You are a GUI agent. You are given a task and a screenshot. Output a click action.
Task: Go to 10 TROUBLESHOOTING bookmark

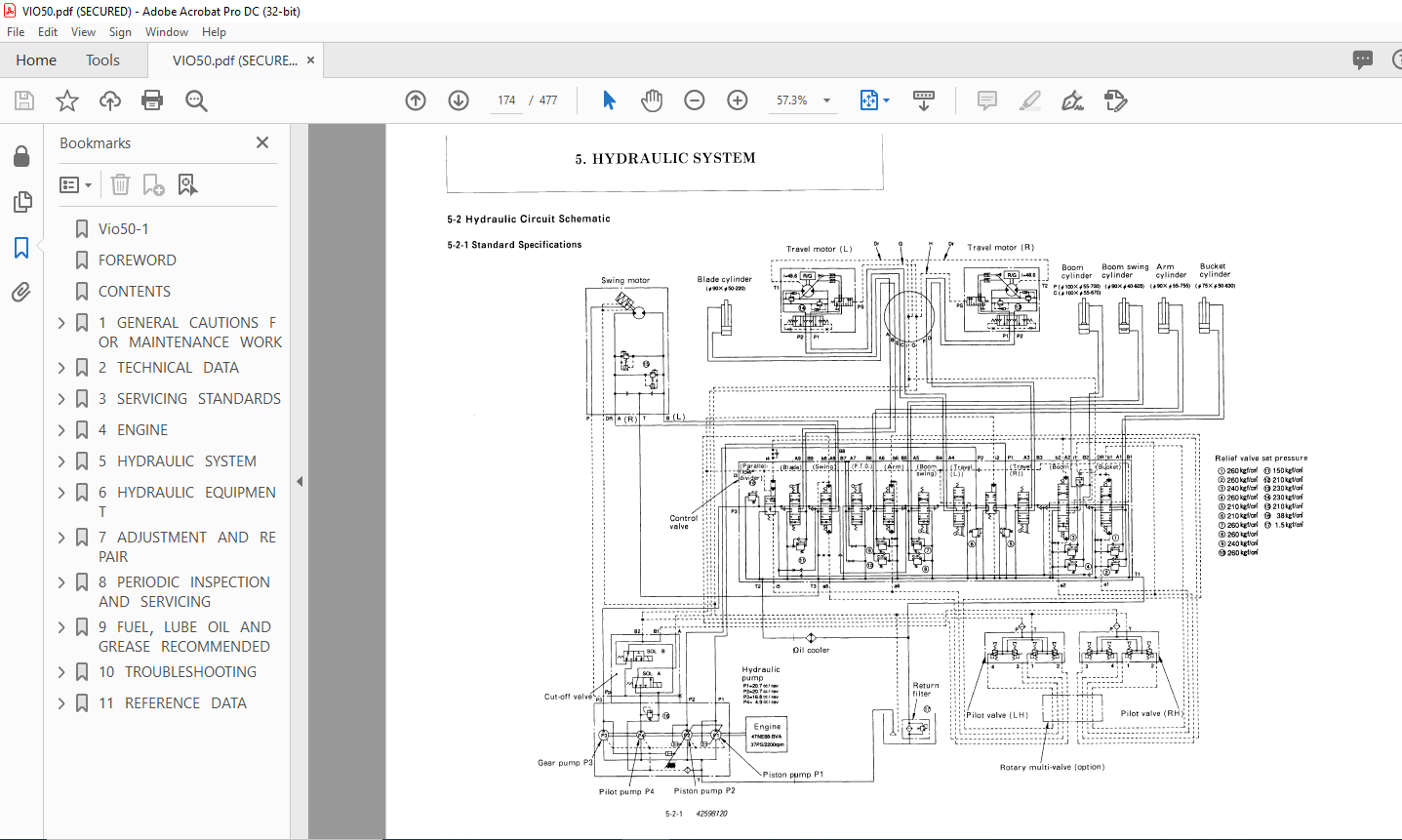(x=178, y=672)
